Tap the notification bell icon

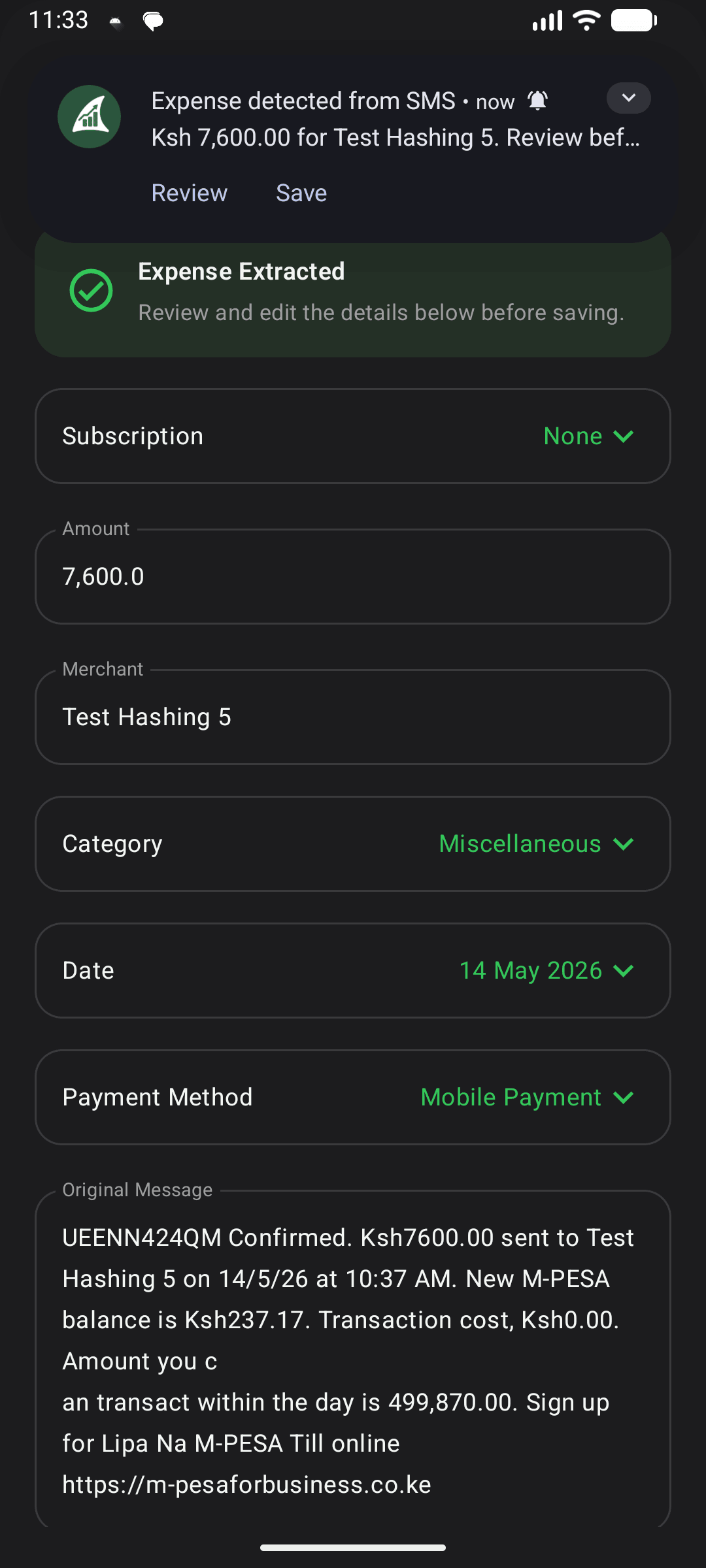[x=537, y=101]
